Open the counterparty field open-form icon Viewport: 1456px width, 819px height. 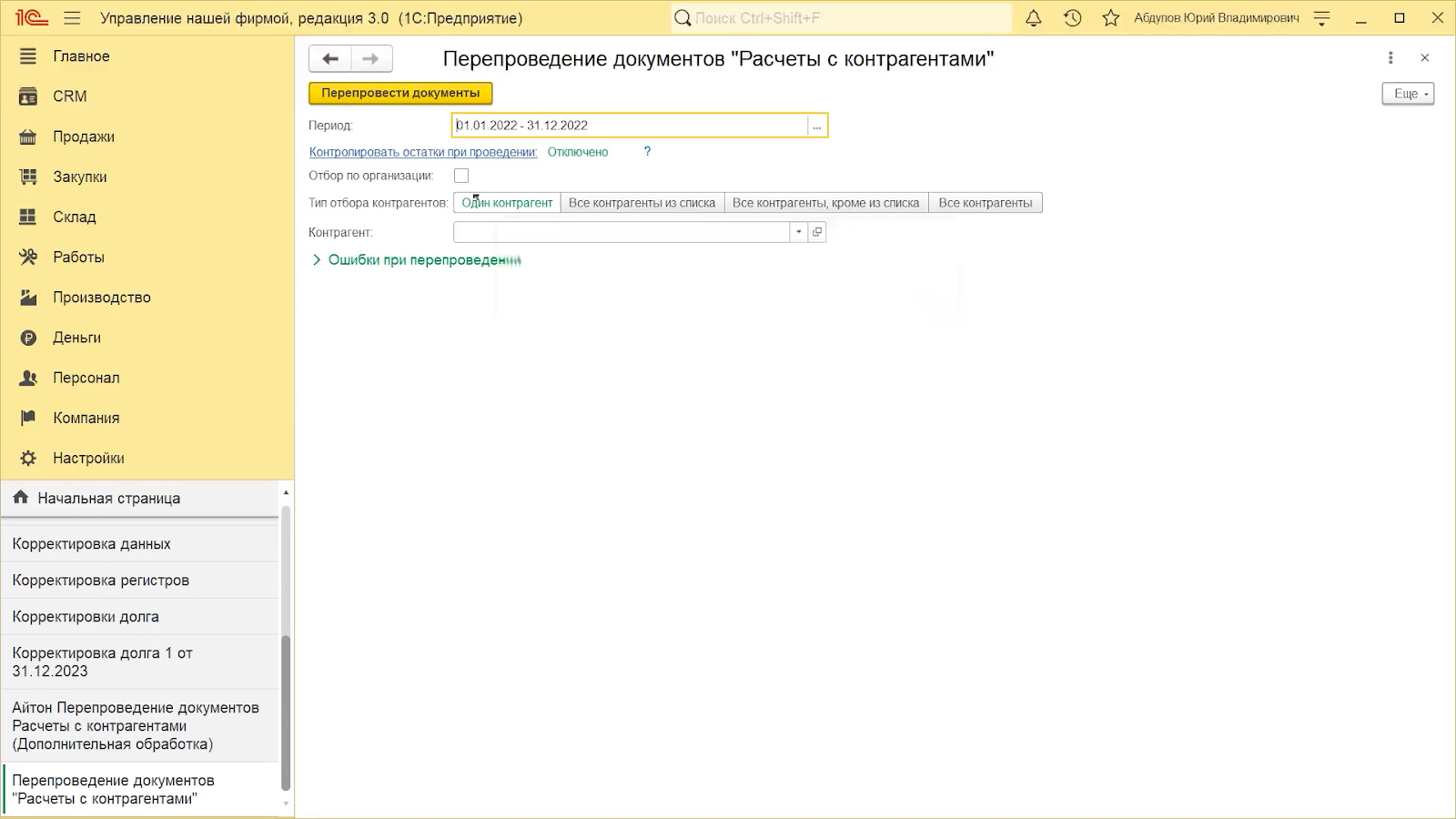[x=817, y=232]
